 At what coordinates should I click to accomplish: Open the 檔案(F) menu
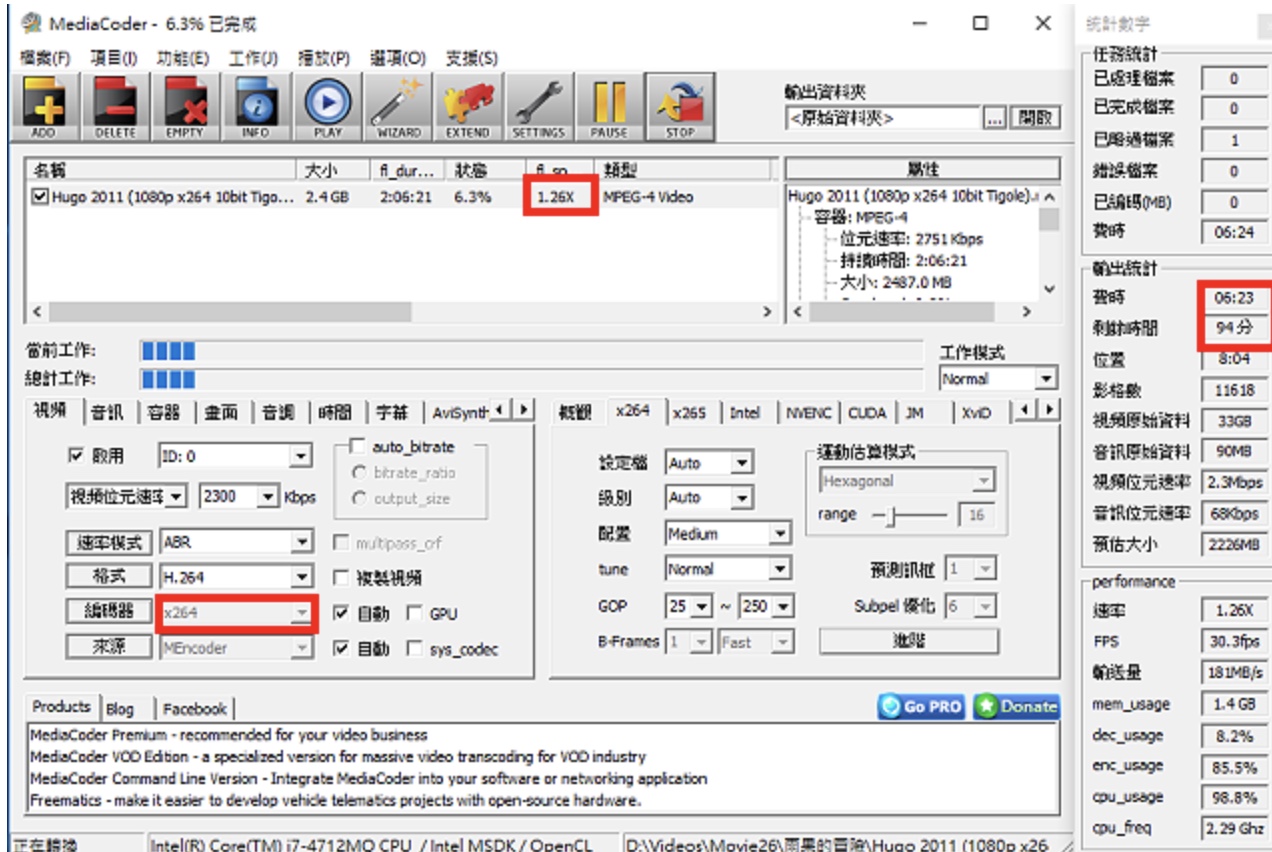click(x=45, y=57)
